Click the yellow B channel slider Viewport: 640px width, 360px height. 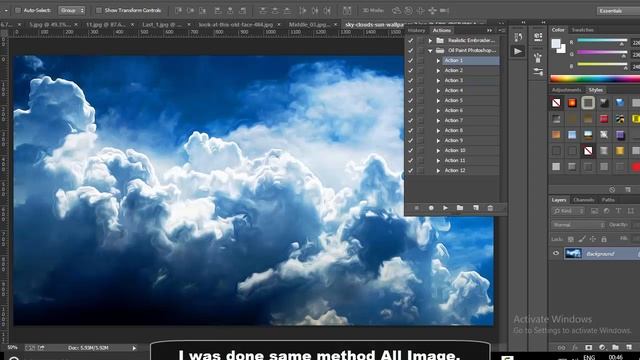(602, 64)
